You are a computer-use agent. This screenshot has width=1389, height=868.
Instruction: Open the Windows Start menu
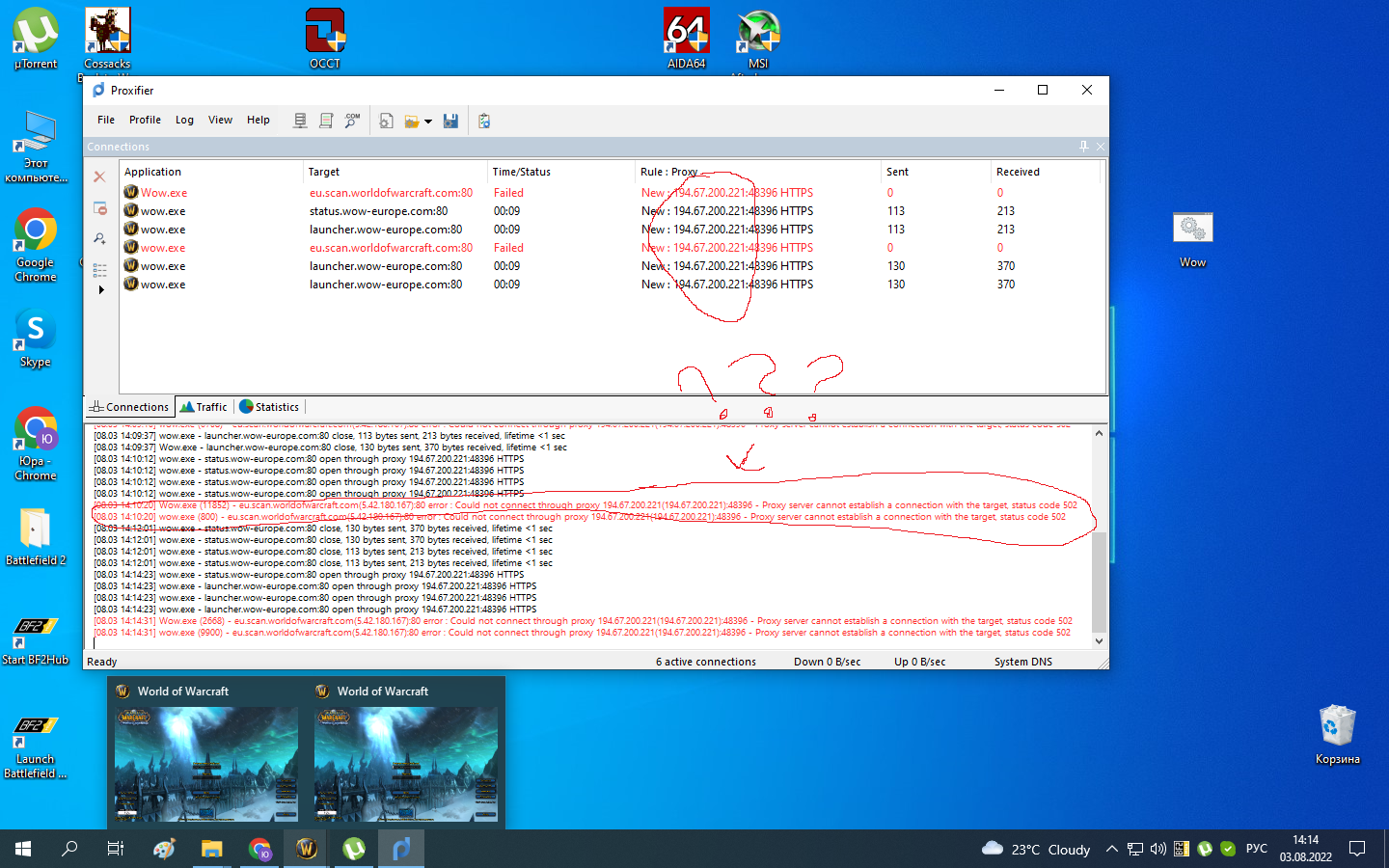(x=23, y=849)
